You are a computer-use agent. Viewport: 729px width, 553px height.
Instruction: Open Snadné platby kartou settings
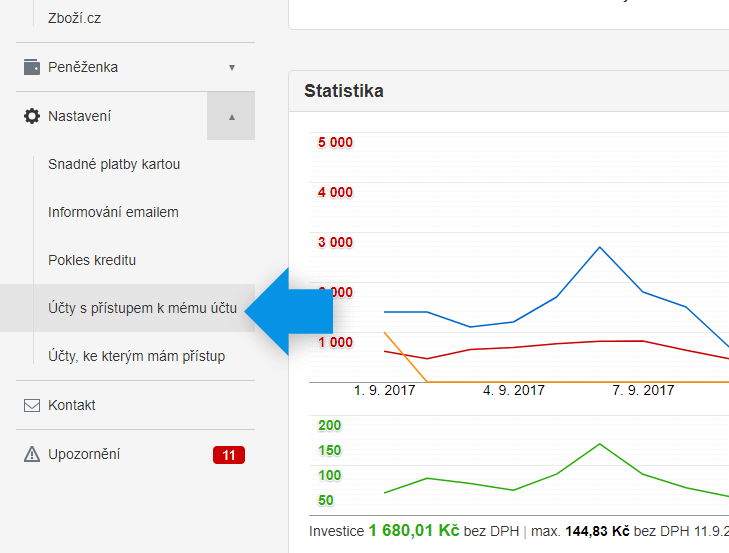[114, 164]
